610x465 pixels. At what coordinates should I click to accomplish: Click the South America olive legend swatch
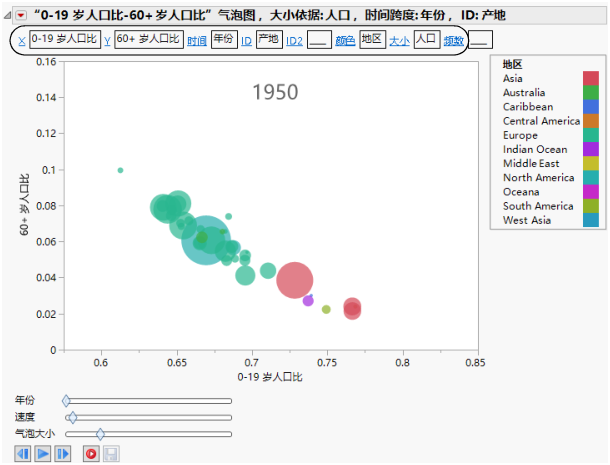[591, 206]
